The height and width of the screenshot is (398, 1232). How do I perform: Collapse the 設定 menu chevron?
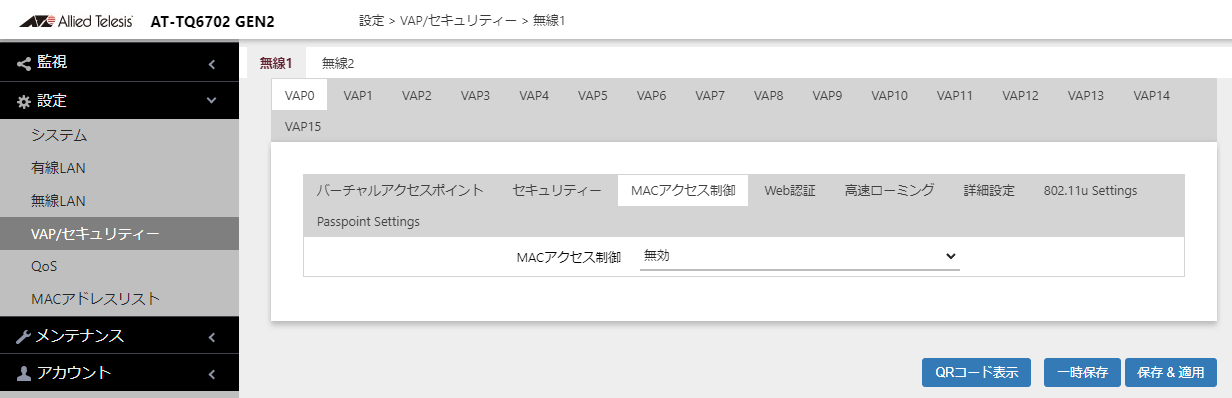point(211,101)
